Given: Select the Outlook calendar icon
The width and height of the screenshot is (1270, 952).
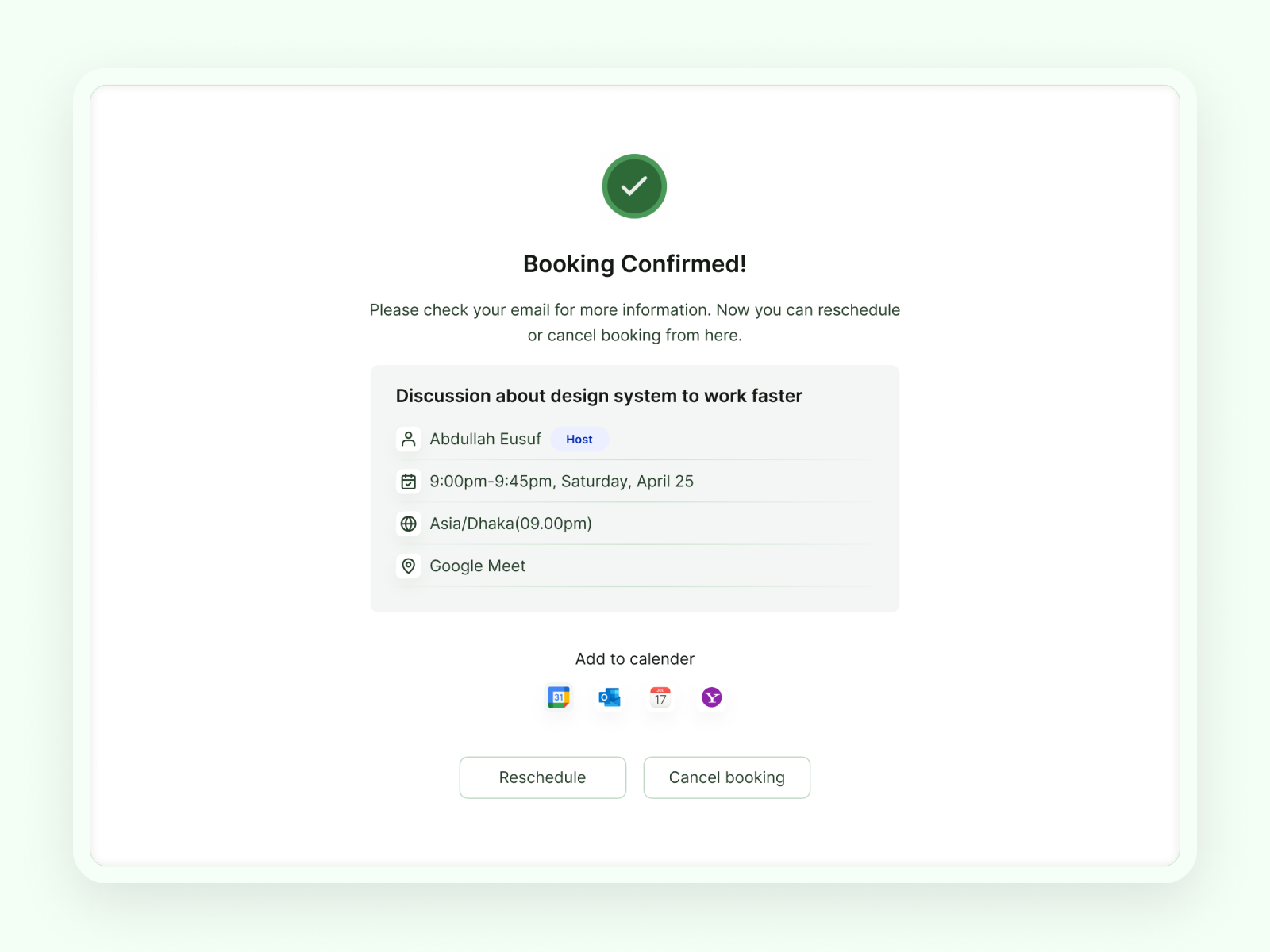Looking at the screenshot, I should point(609,697).
